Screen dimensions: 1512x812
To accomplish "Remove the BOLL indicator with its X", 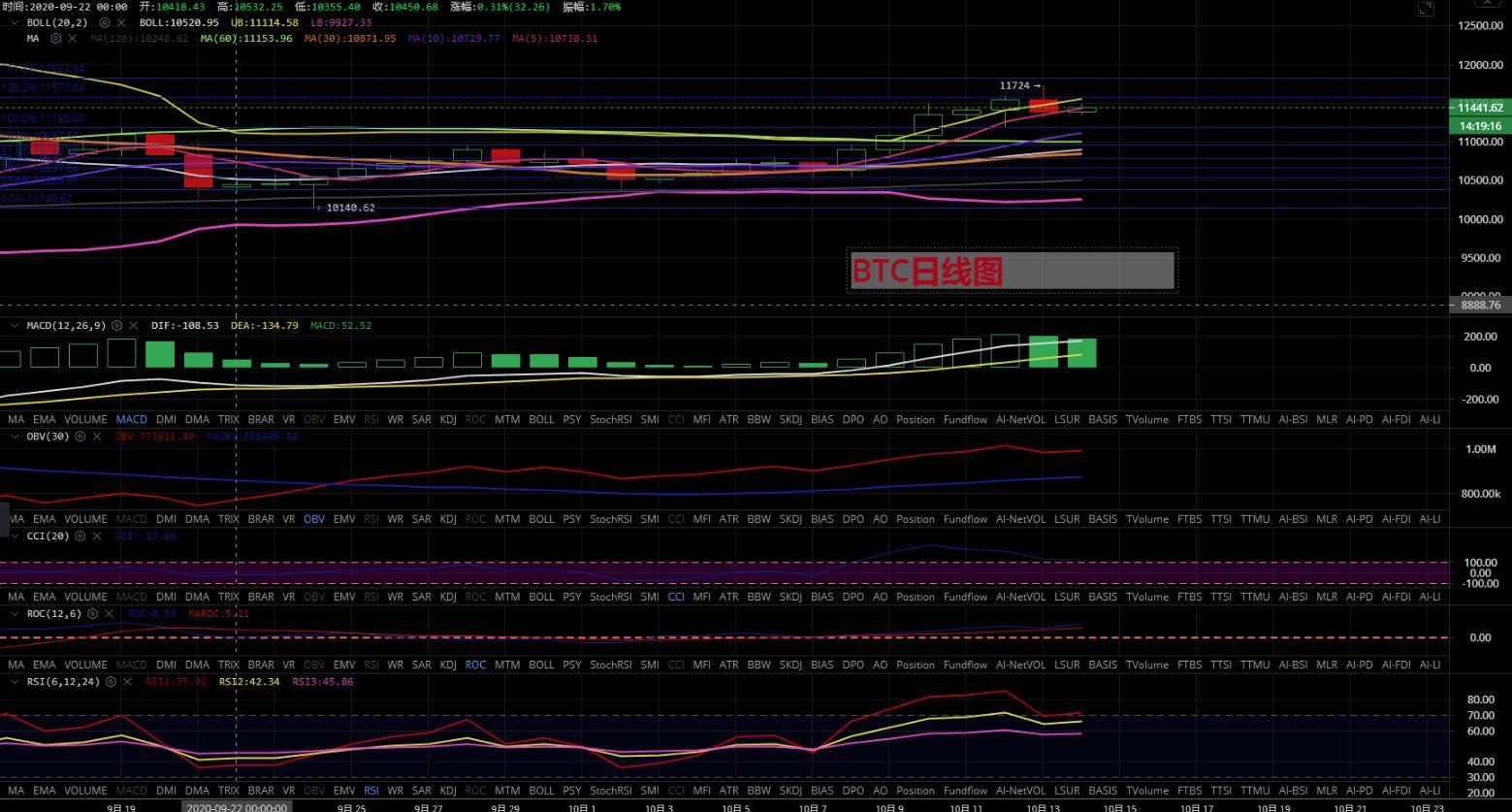I will click(121, 22).
